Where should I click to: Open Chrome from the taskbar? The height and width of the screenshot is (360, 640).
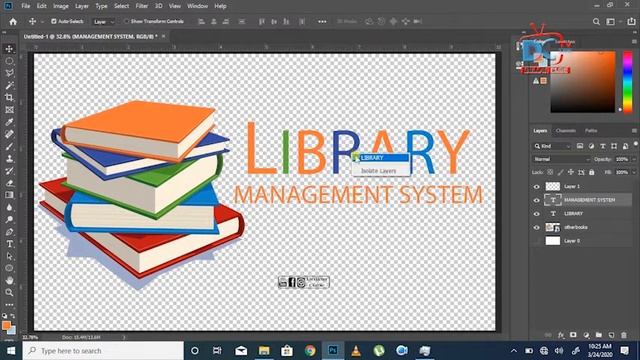[310, 351]
